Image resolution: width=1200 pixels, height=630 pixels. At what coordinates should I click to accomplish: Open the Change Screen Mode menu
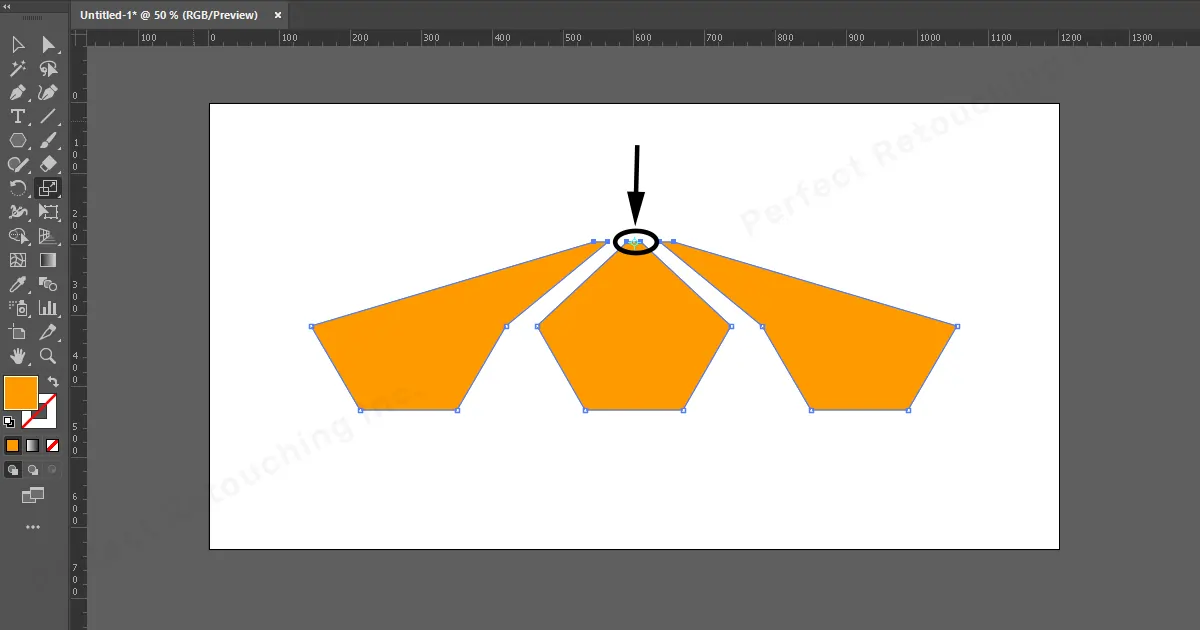coord(33,495)
